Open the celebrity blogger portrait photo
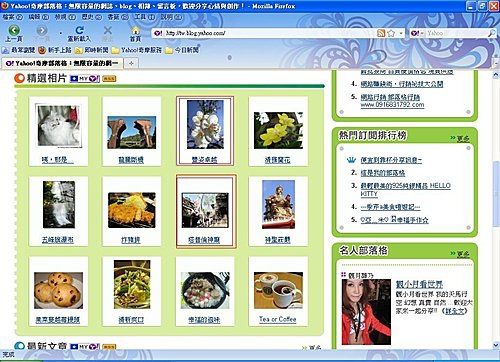The height and width of the screenshot is (362, 500). click(366, 312)
